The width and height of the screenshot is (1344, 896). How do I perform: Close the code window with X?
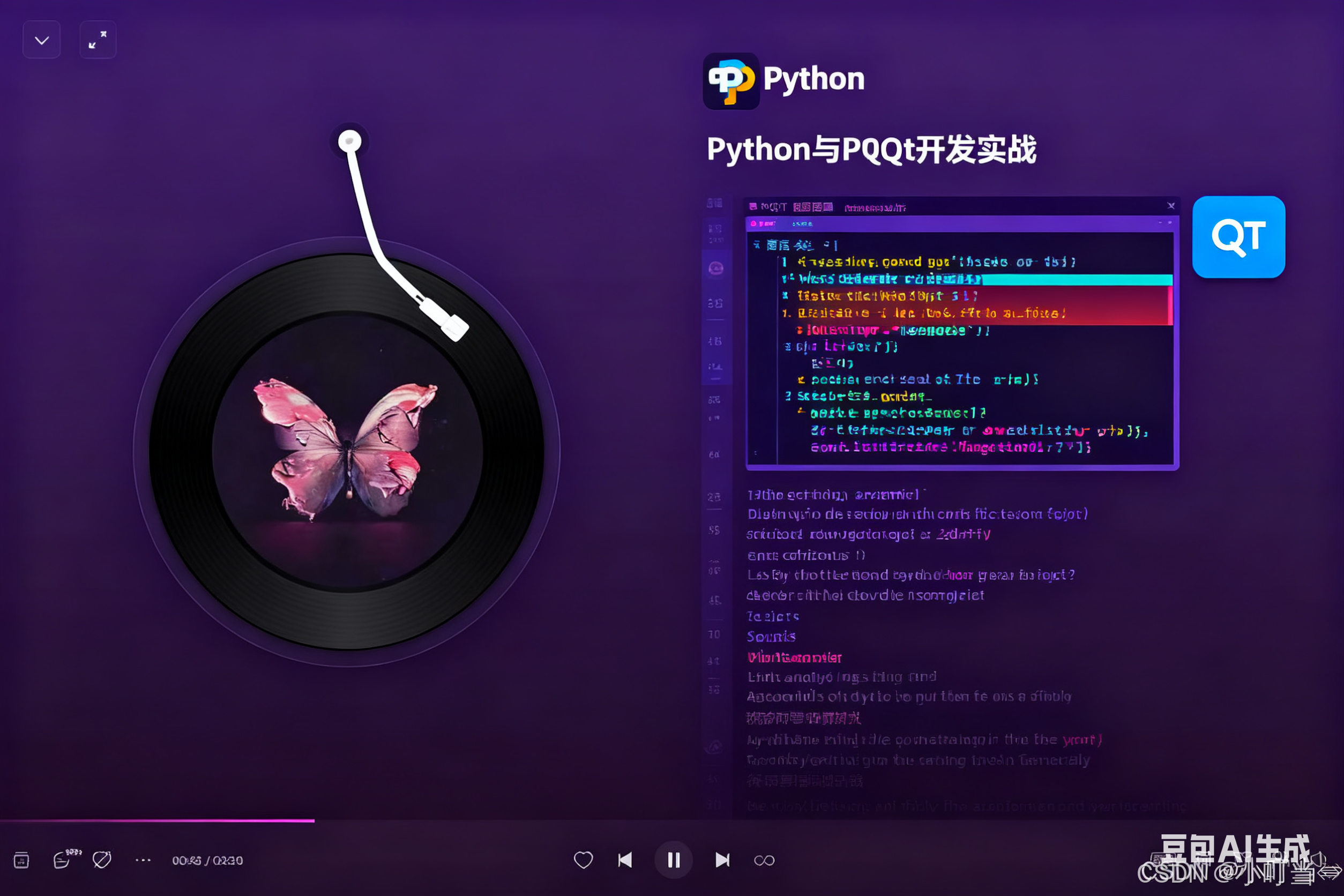point(1171,206)
